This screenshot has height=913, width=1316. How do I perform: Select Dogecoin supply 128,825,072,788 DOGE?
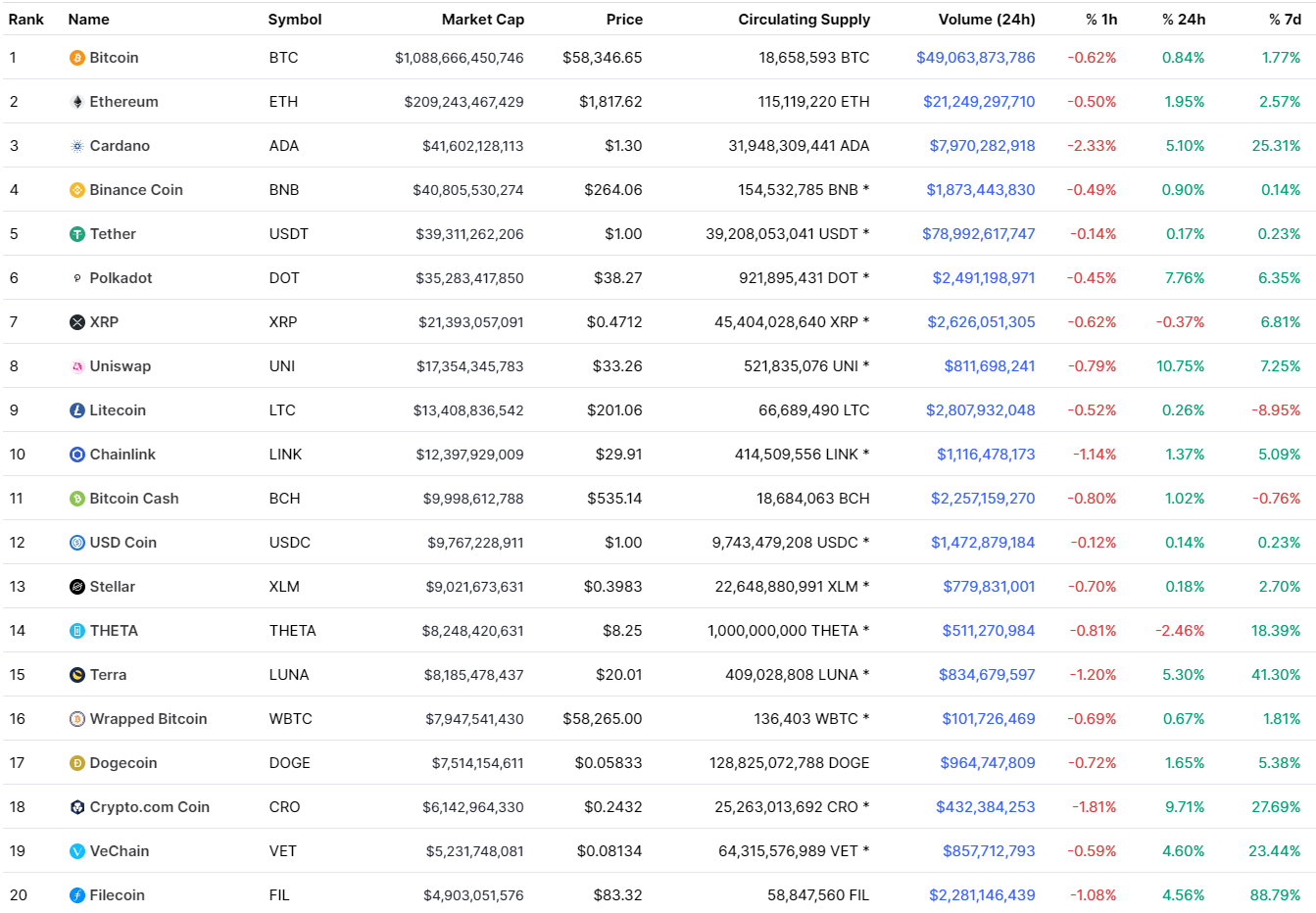tap(790, 763)
